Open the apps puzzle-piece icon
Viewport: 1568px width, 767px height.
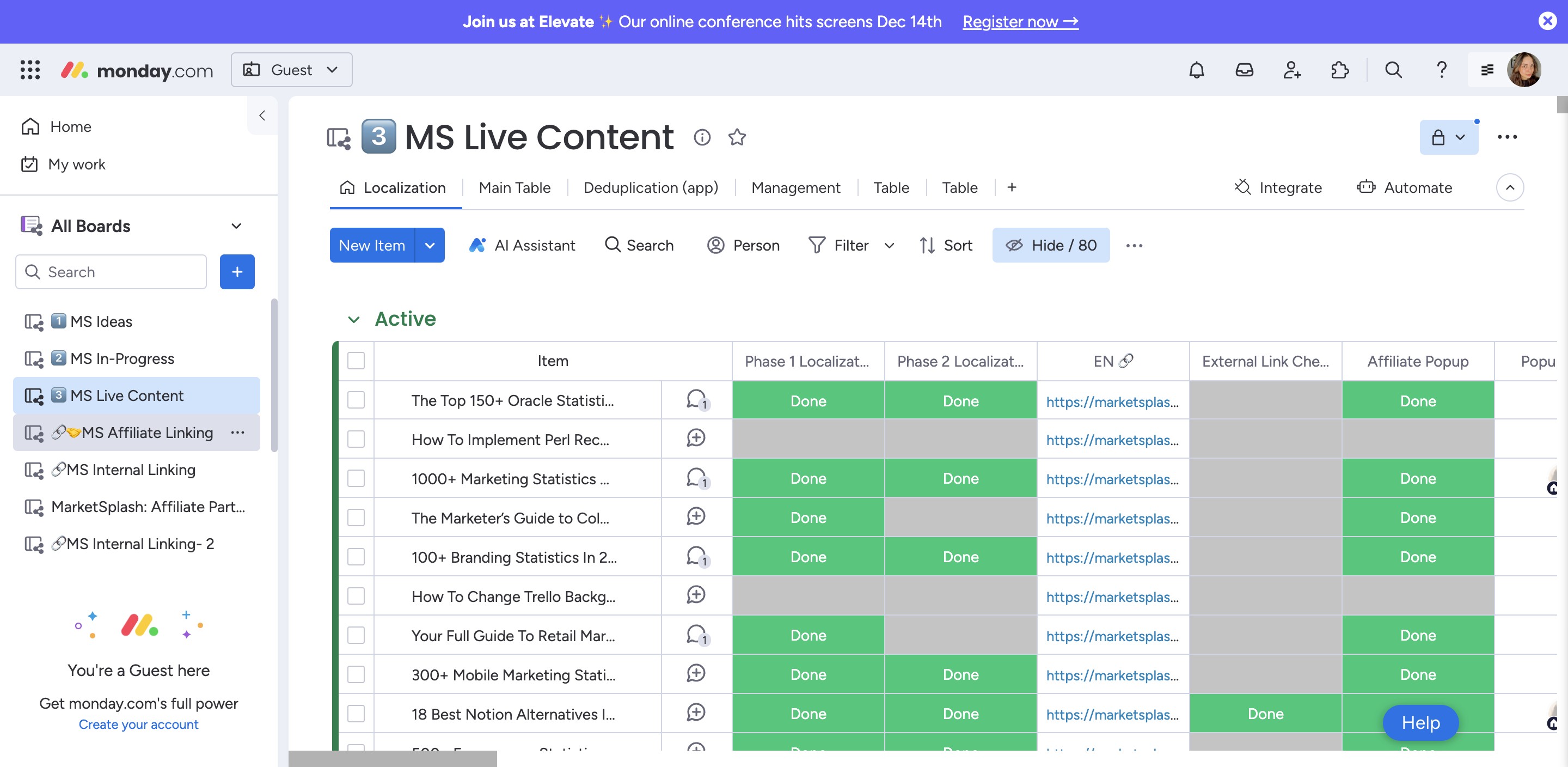[1340, 70]
